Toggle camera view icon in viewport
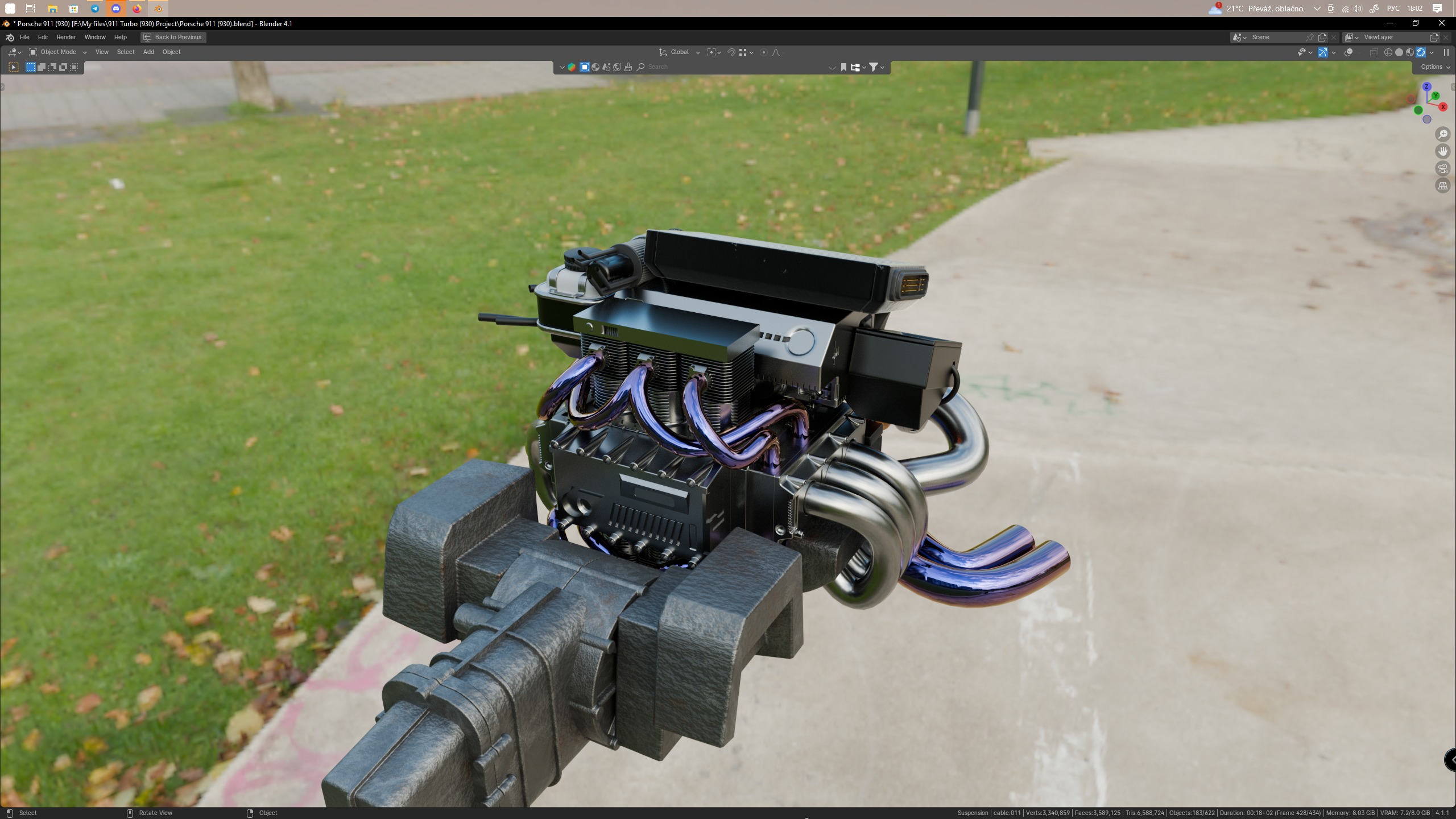 coord(1442,168)
